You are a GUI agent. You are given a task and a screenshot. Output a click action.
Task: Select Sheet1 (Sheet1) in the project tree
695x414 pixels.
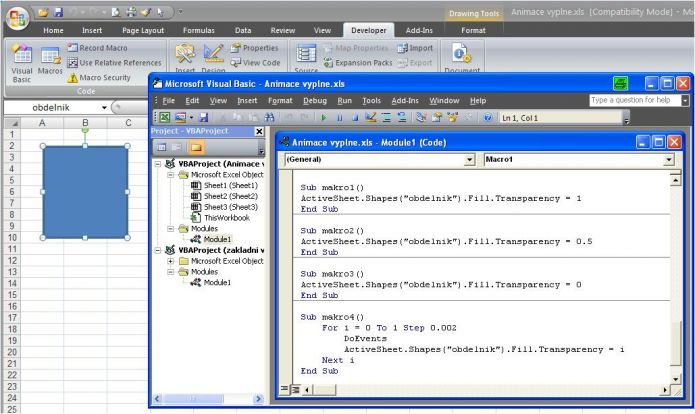[x=230, y=185]
